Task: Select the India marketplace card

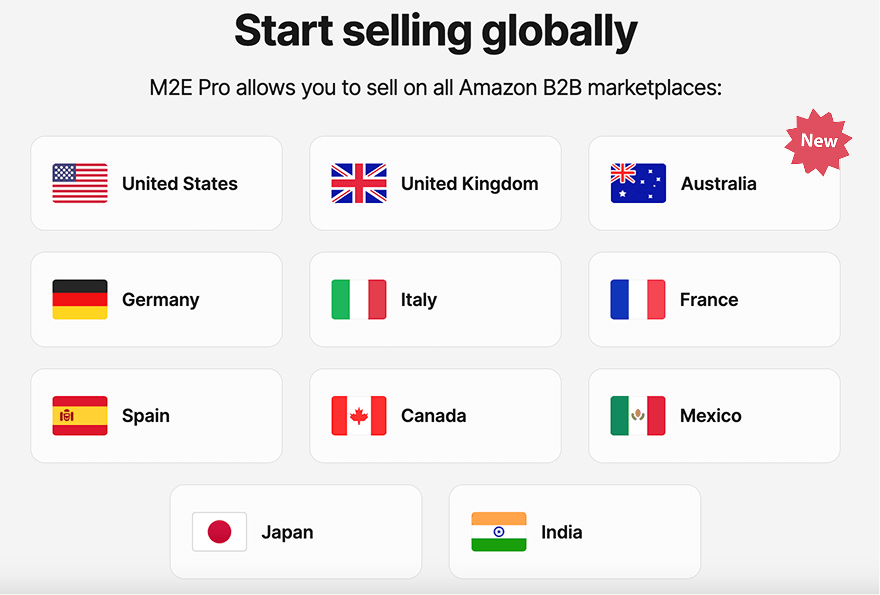Action: point(575,531)
